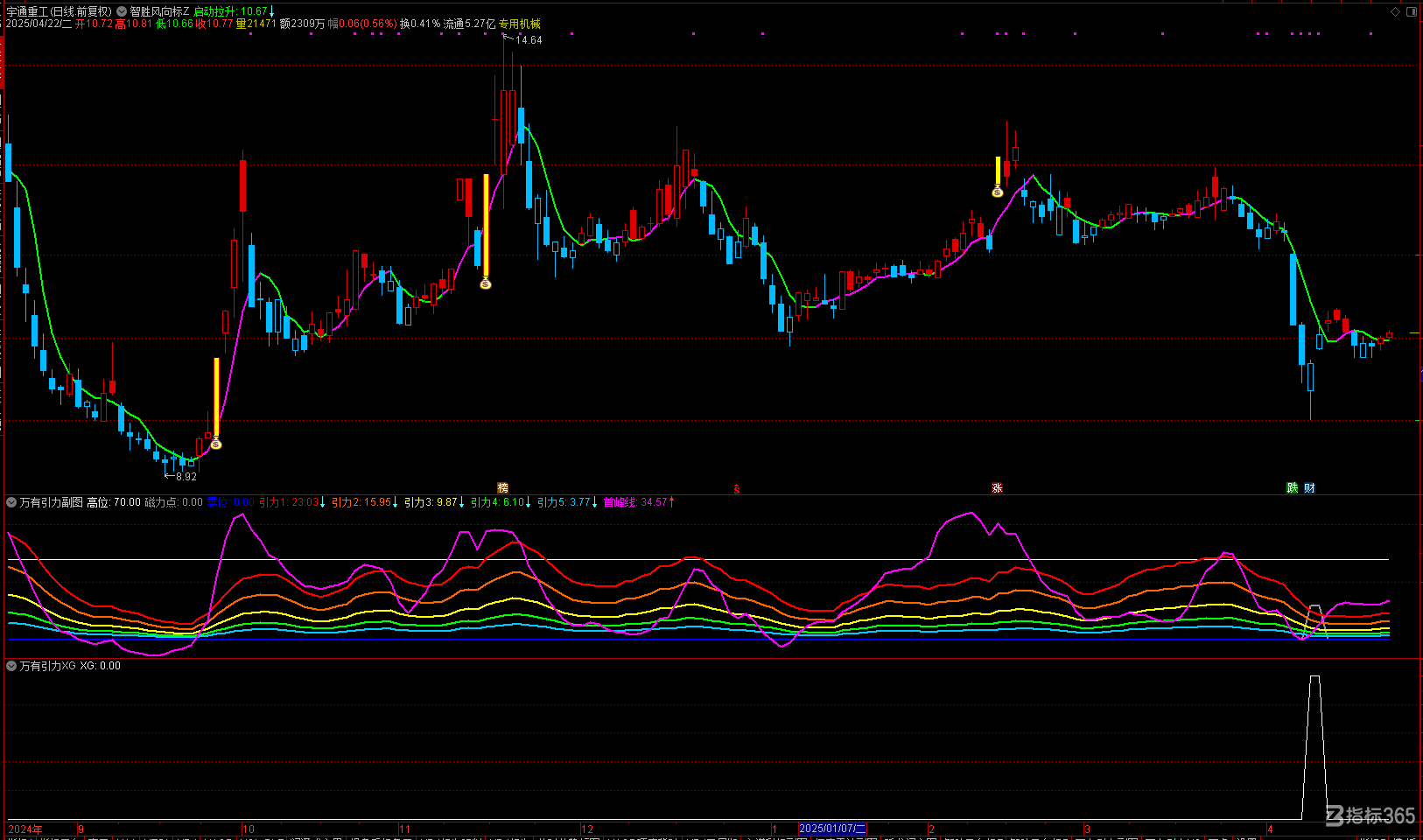Click the 万有引力副图 indicator name
Image resolution: width=1423 pixels, height=840 pixels.
[x=52, y=502]
